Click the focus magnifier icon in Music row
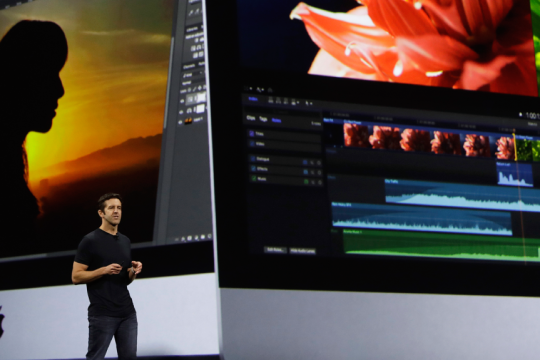 pos(313,182)
